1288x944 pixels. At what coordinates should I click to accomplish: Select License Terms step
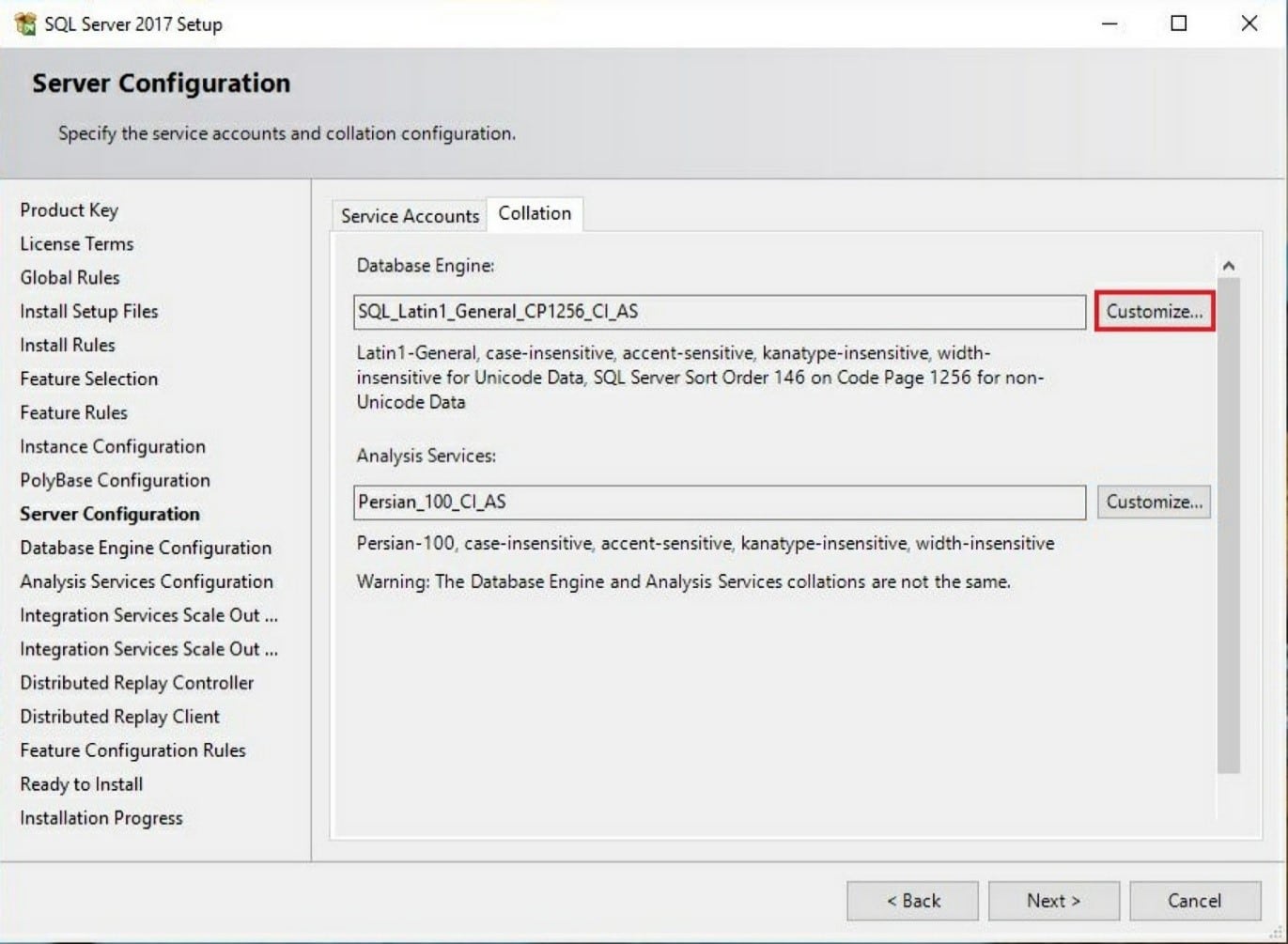(77, 244)
